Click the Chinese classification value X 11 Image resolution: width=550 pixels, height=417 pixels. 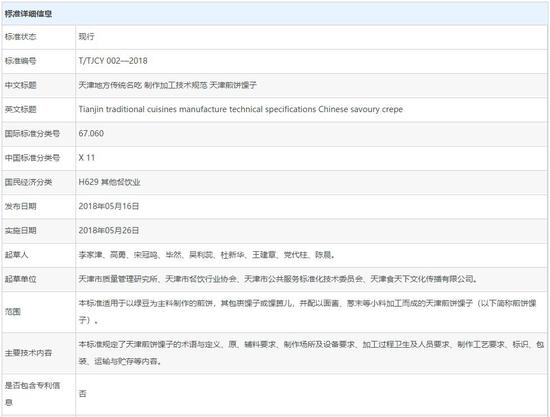click(x=87, y=158)
